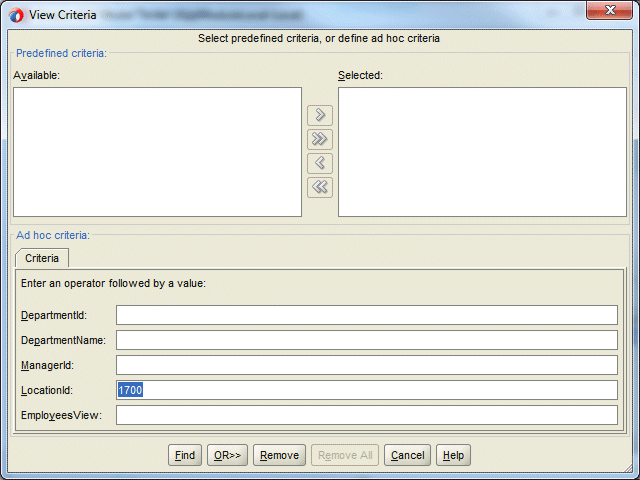Focus the DepartmentId input field
Viewport: 640px width, 480px height.
click(367, 315)
